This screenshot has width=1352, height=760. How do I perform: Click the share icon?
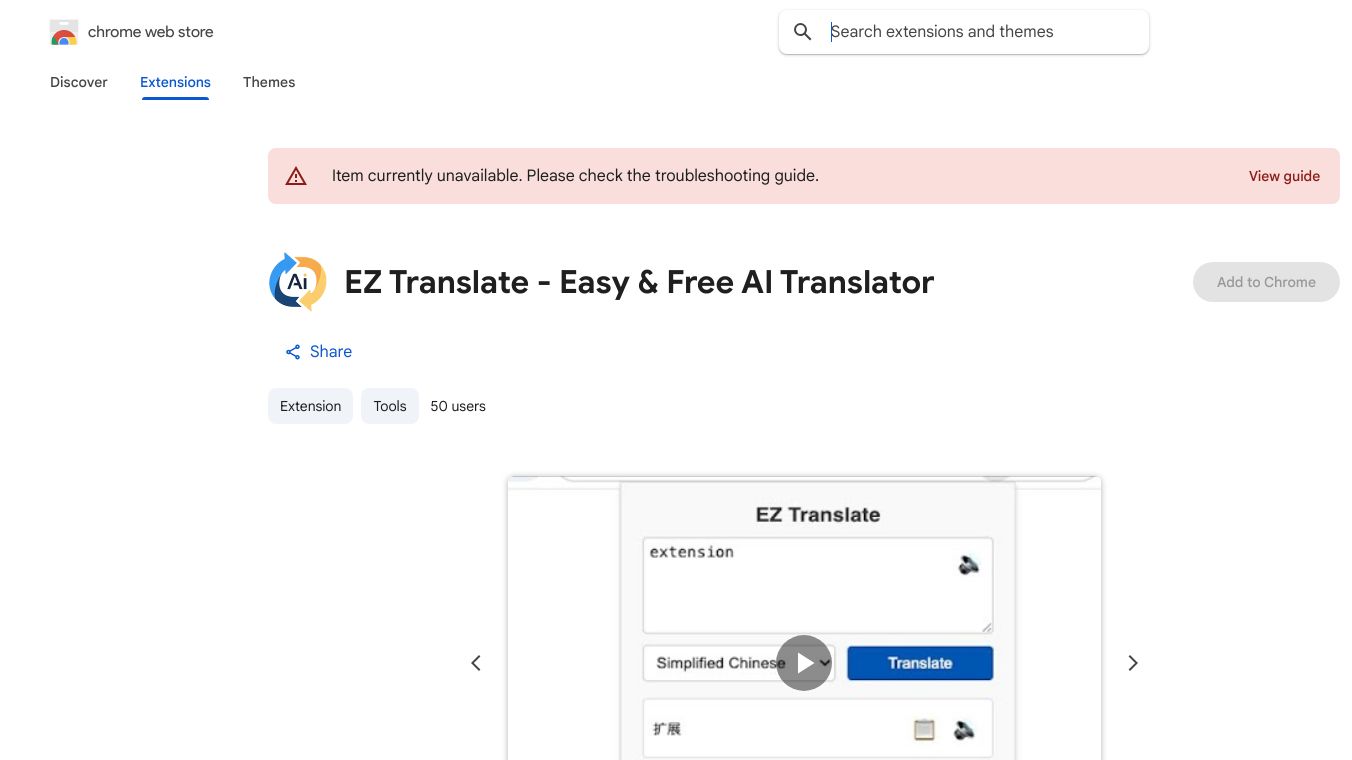click(293, 352)
